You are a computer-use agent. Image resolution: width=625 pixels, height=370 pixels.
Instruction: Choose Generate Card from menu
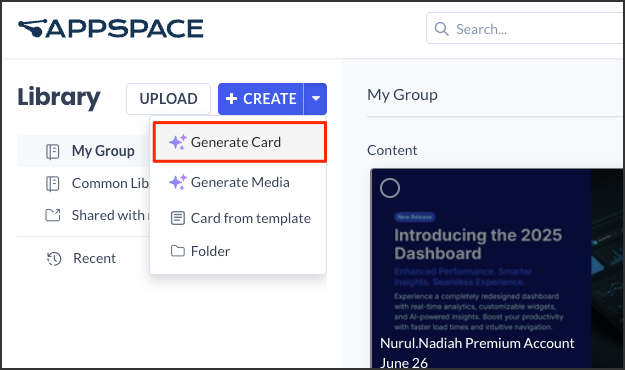[240, 142]
